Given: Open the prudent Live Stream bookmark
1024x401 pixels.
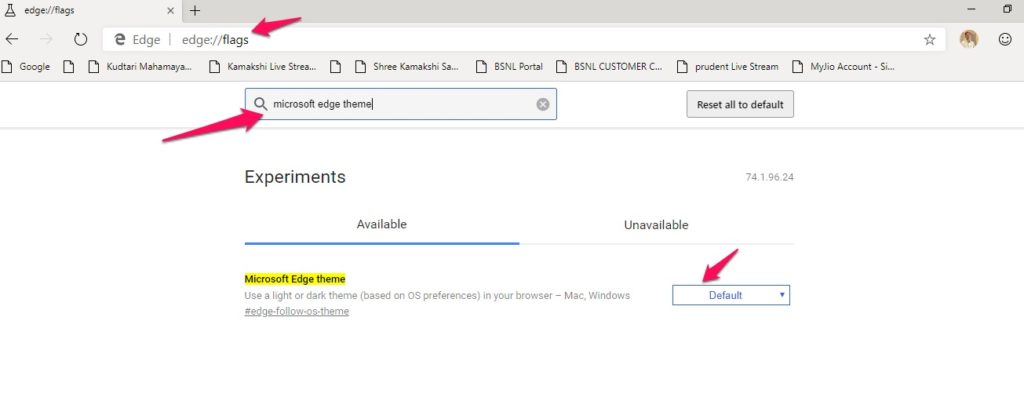Looking at the screenshot, I should 728,67.
